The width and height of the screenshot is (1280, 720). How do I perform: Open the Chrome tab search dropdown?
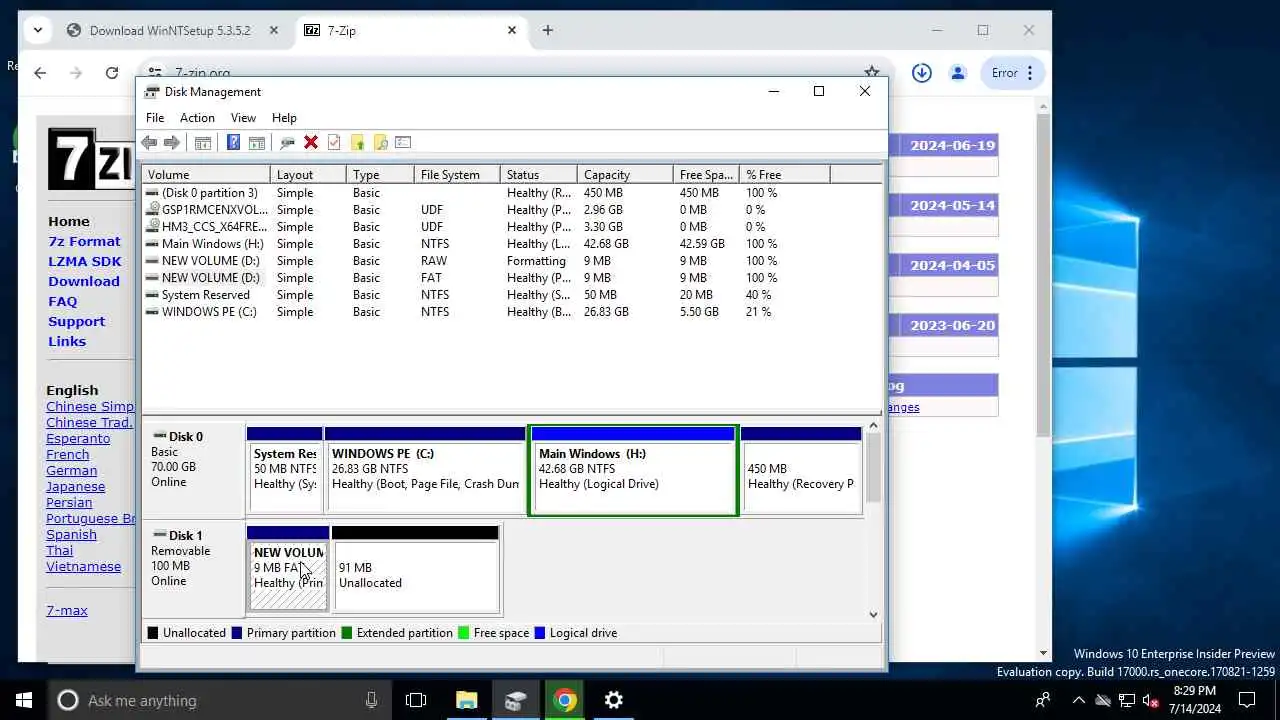pos(37,30)
